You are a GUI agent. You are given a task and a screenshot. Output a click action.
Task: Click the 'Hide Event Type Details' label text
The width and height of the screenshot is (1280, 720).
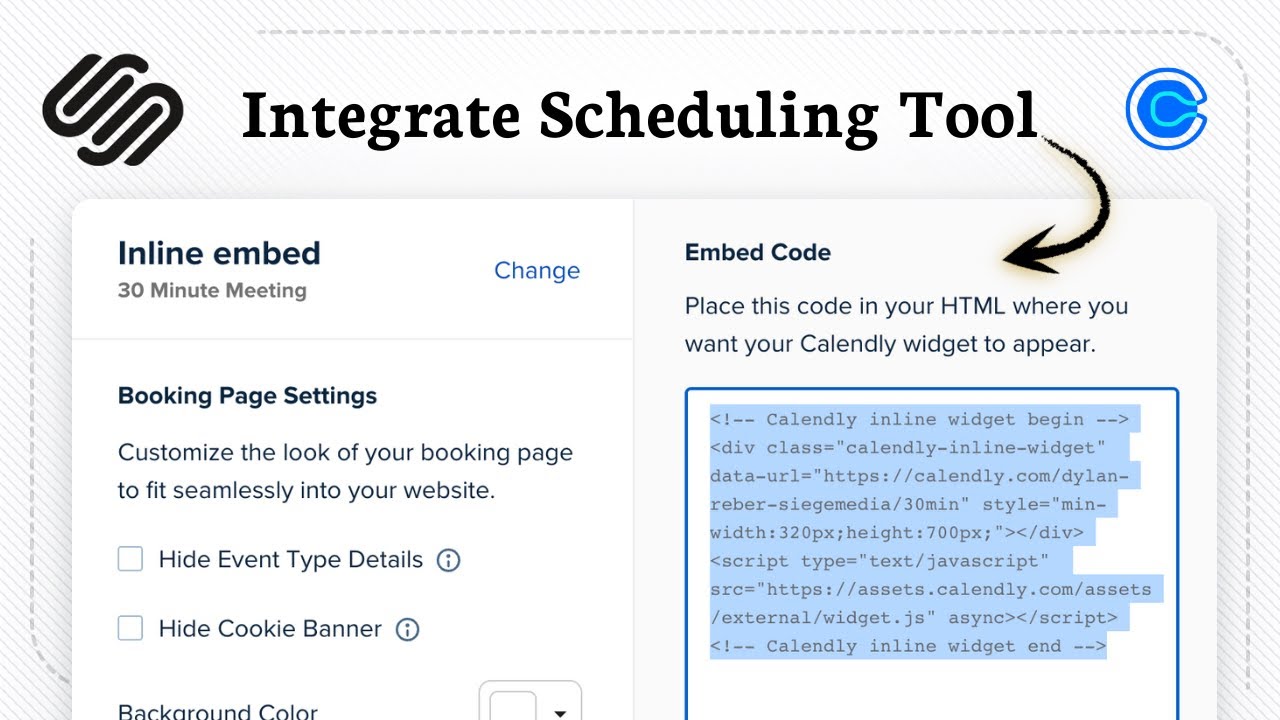coord(291,560)
